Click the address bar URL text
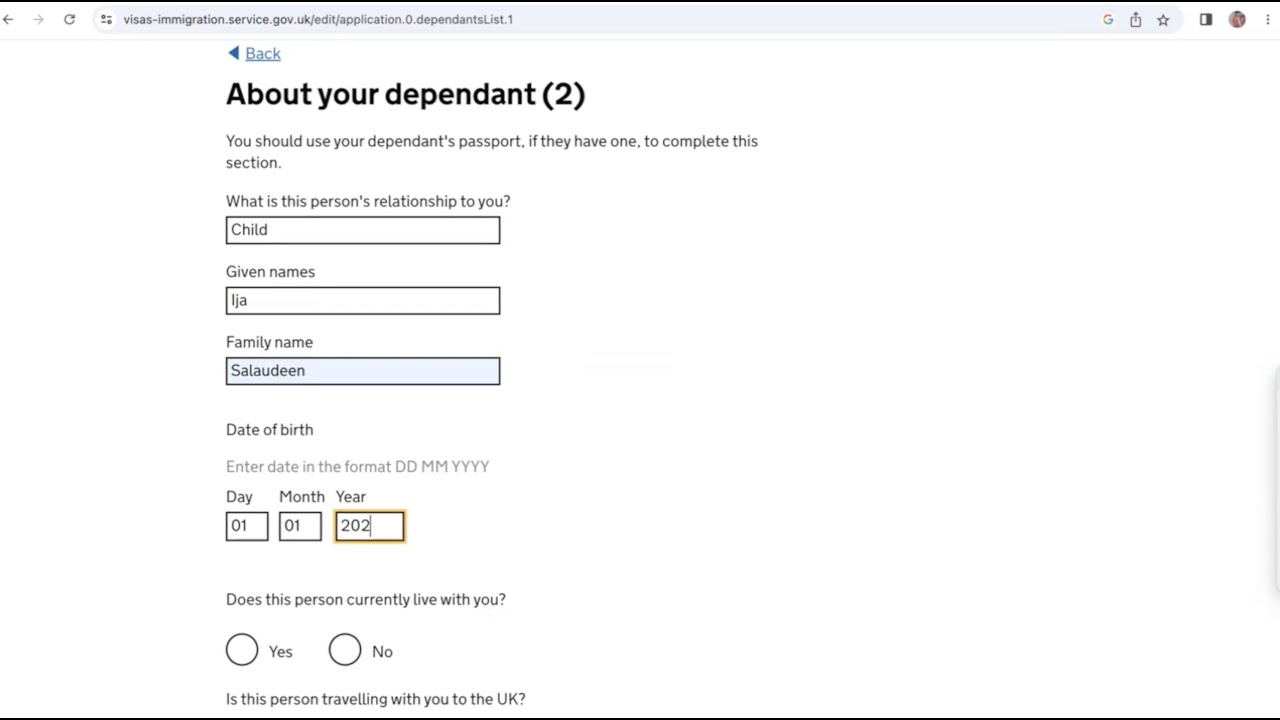The height and width of the screenshot is (720, 1280). (x=318, y=19)
